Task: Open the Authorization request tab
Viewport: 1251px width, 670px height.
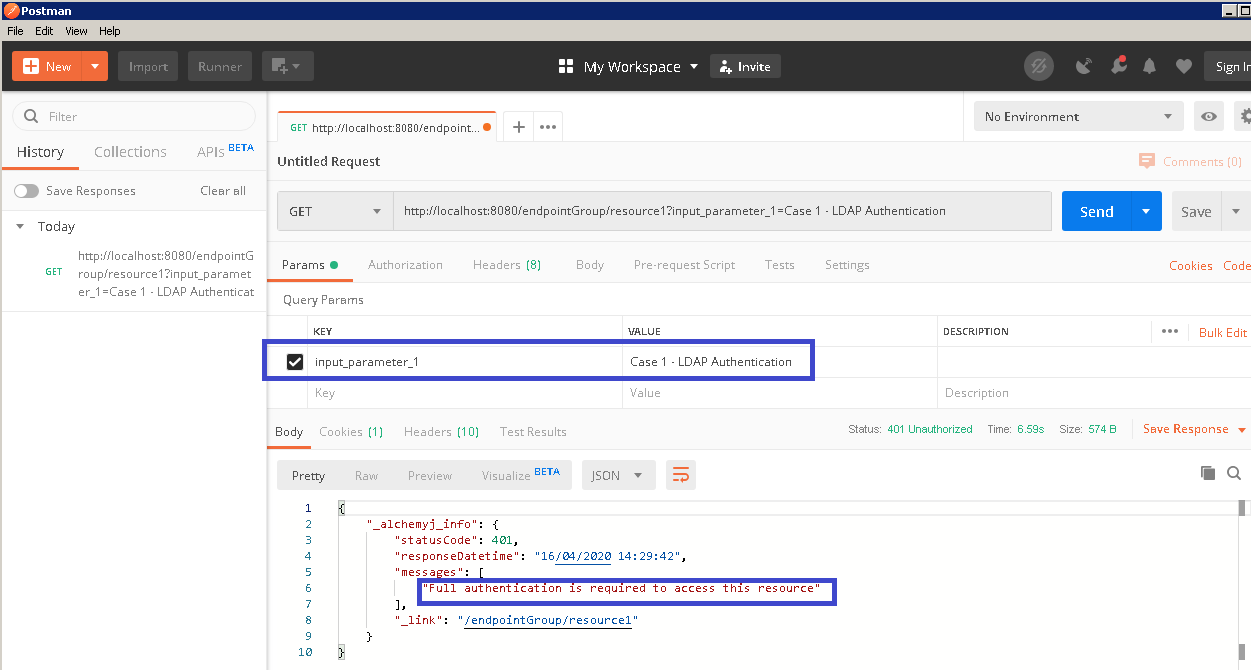Action: [x=405, y=265]
